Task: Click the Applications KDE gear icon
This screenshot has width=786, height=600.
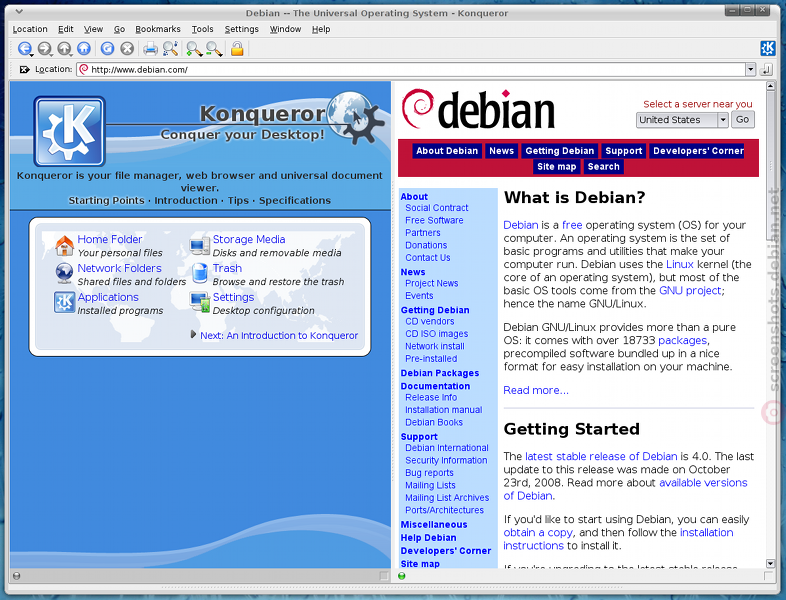Action: 64,302
